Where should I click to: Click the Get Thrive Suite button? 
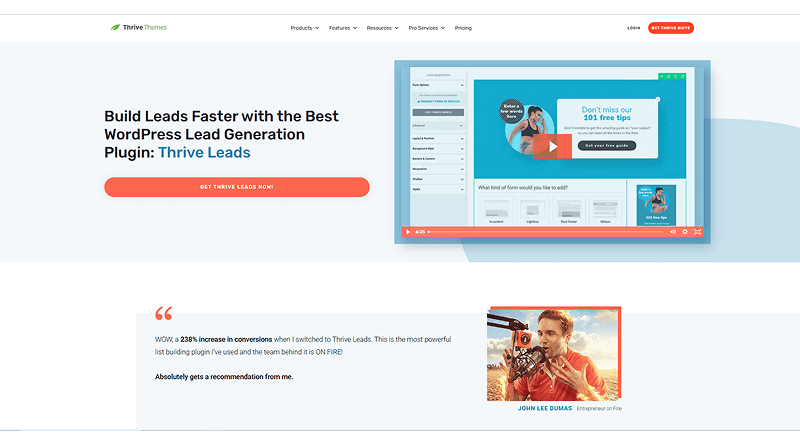tap(670, 28)
